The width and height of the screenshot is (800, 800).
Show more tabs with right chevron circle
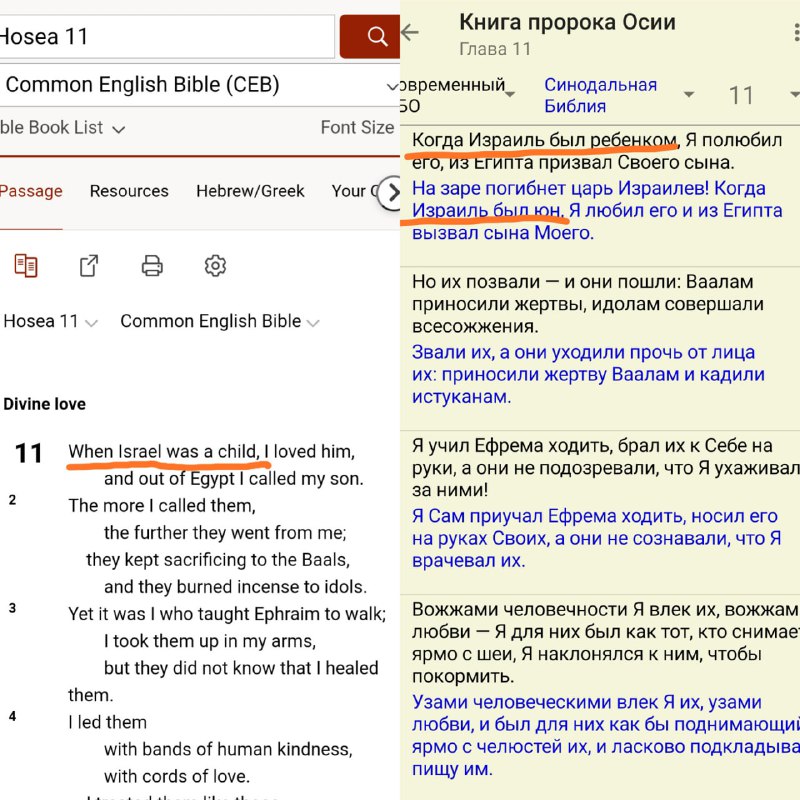click(391, 193)
